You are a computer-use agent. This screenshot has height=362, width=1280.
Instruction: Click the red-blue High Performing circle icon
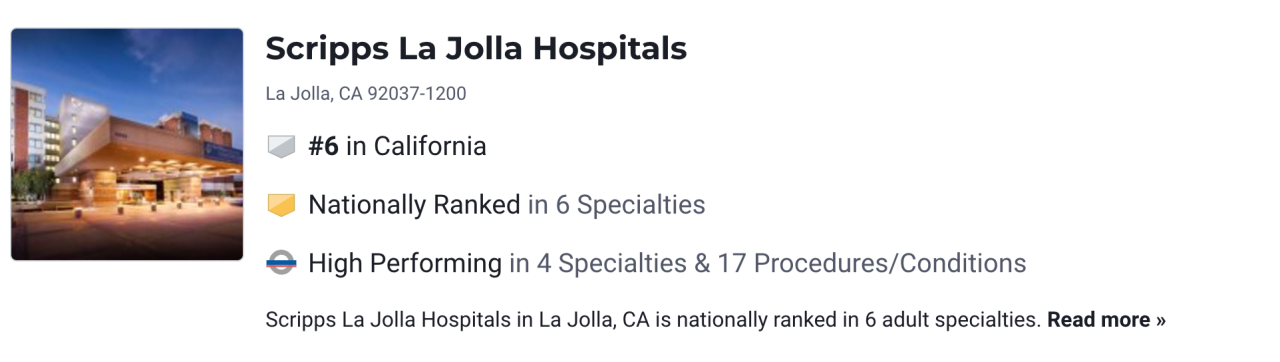(281, 264)
